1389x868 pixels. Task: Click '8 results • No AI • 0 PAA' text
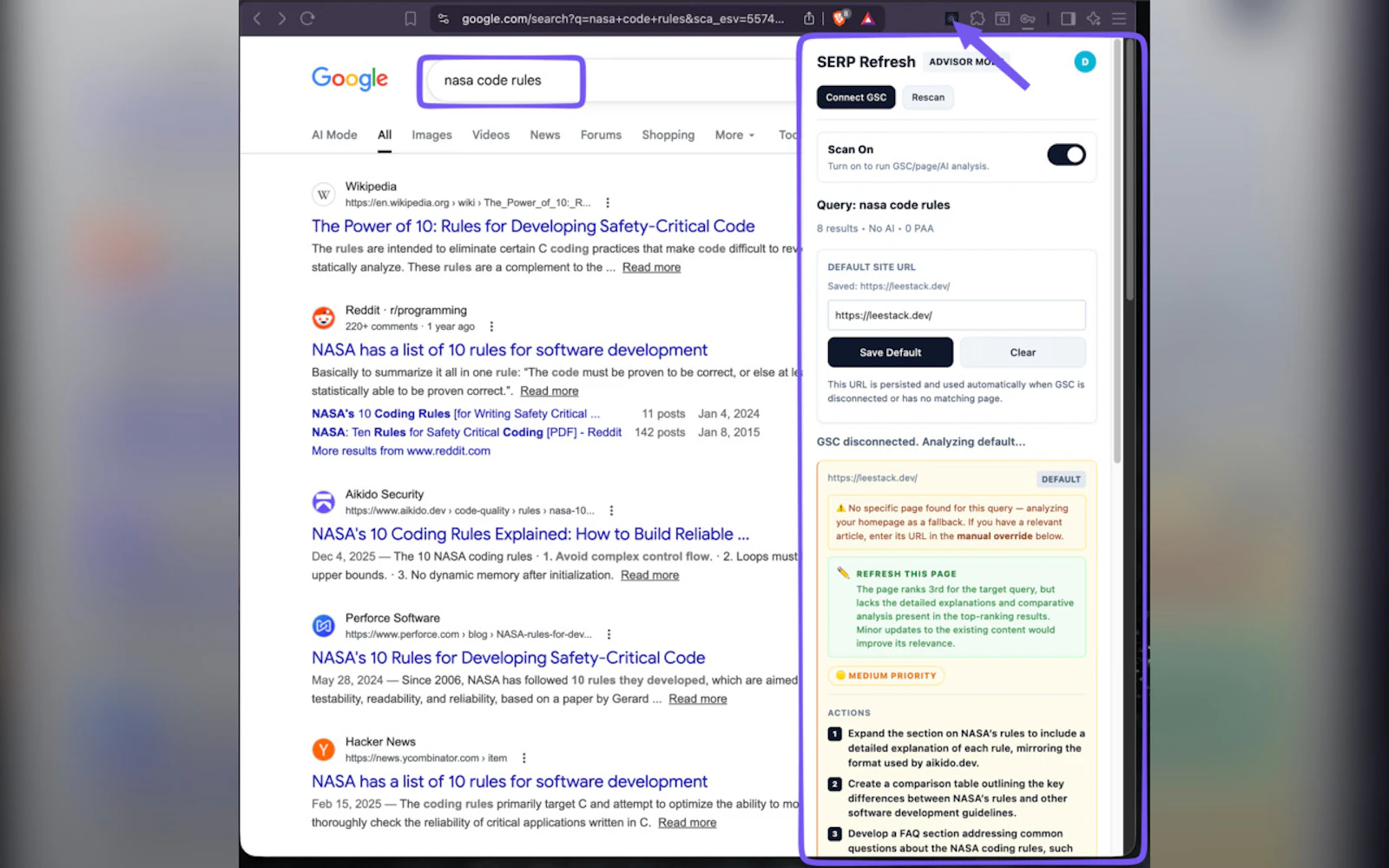(875, 228)
